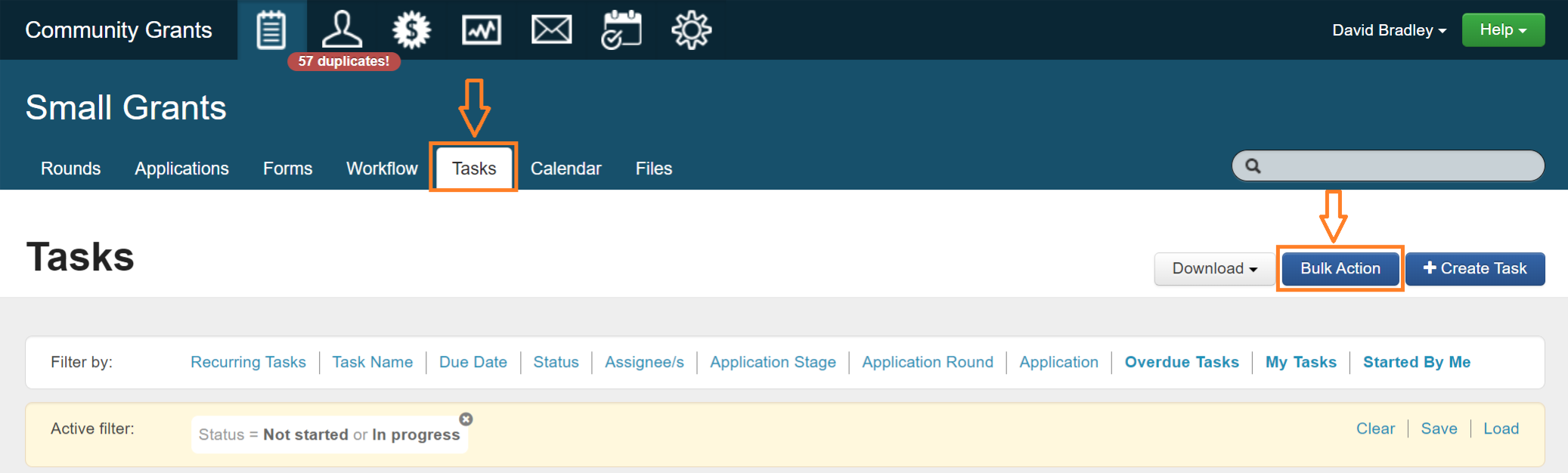Open the calendar tasks icon
The image size is (1568, 473).
(621, 30)
